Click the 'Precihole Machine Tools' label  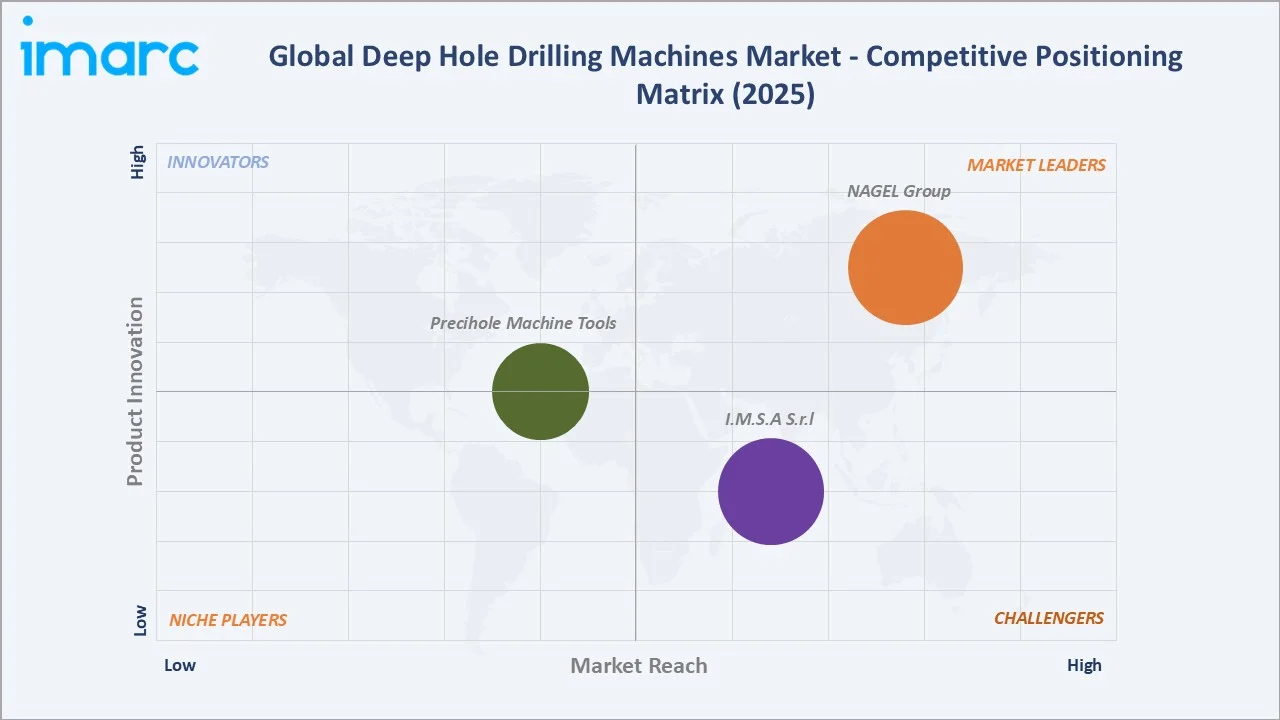tap(523, 323)
